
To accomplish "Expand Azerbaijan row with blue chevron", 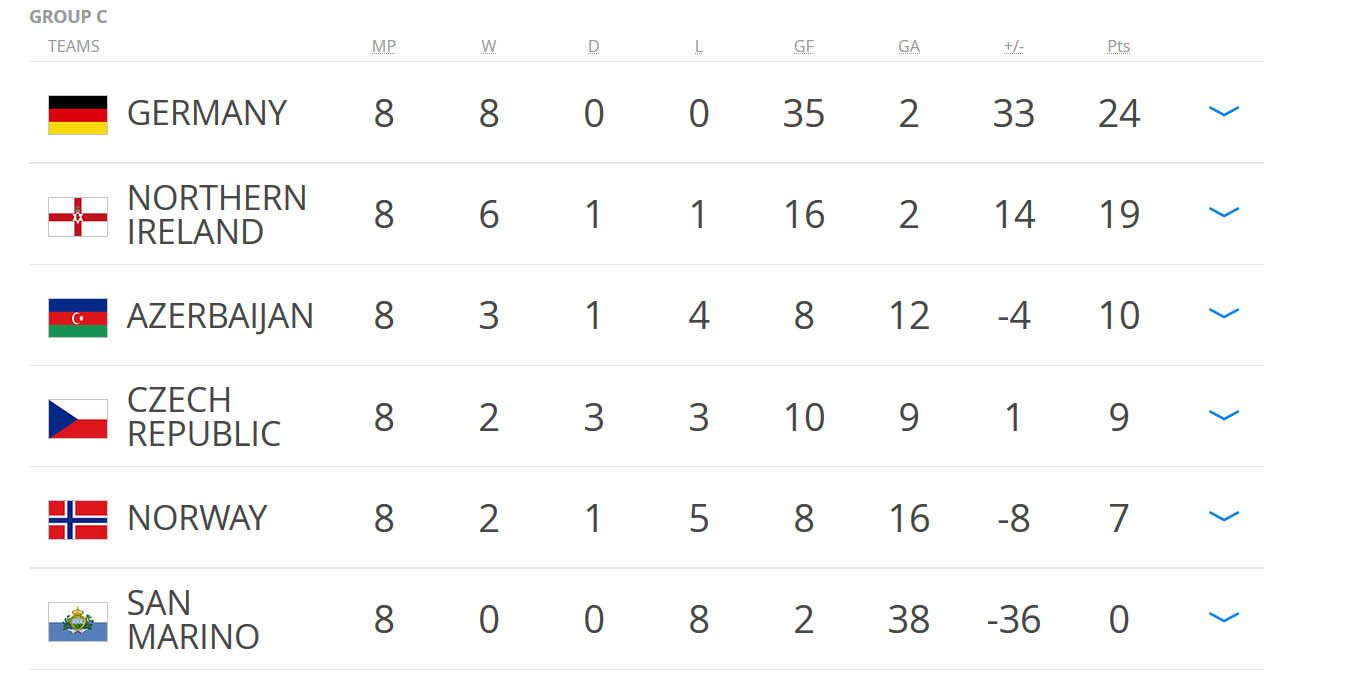I will pyautogui.click(x=1224, y=314).
